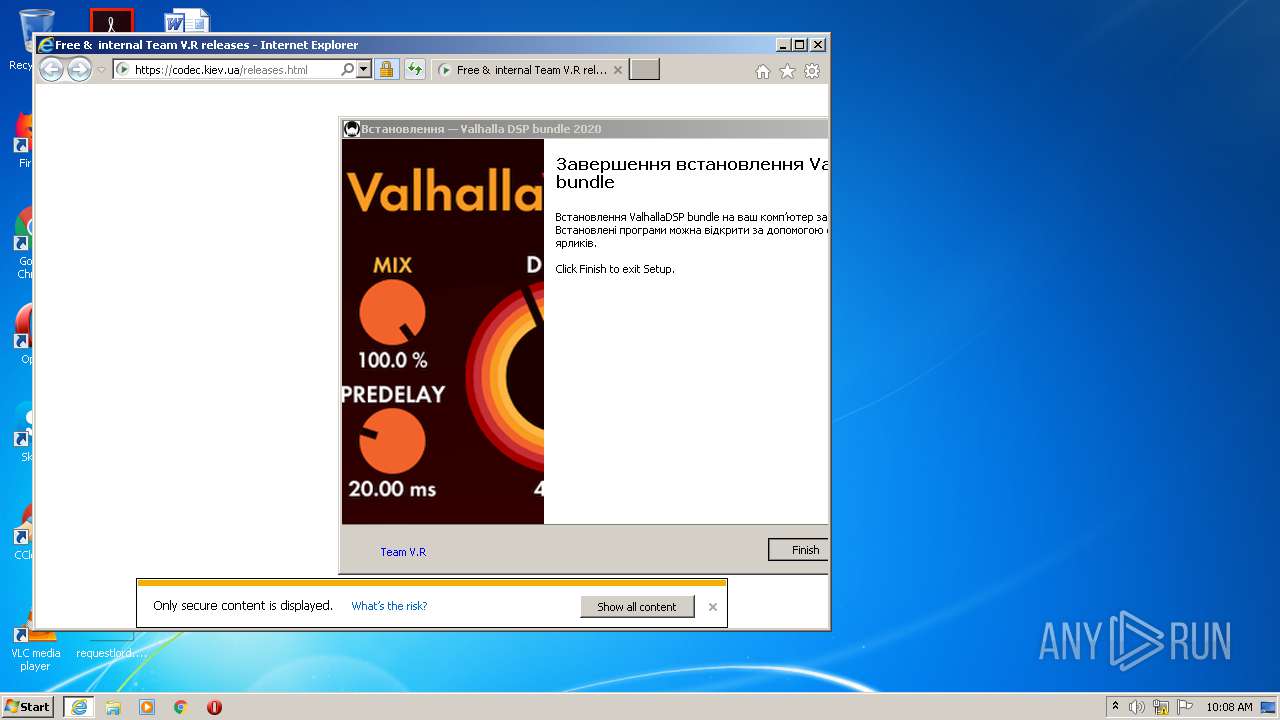The image size is (1280, 720).
Task: Open Opera red icon in taskbar
Action: click(x=214, y=707)
